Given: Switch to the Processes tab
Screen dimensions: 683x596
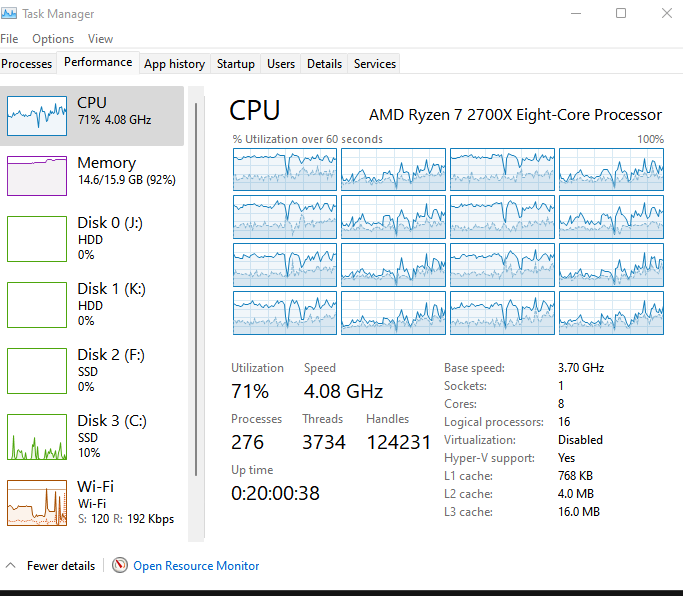Looking at the screenshot, I should (27, 64).
